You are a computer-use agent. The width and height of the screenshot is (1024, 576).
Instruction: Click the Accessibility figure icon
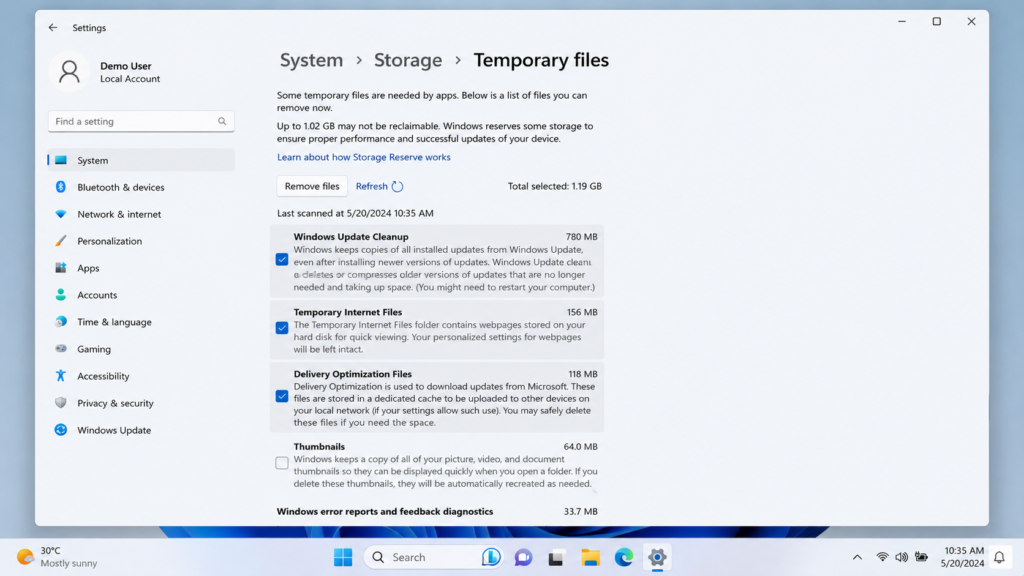(x=61, y=376)
